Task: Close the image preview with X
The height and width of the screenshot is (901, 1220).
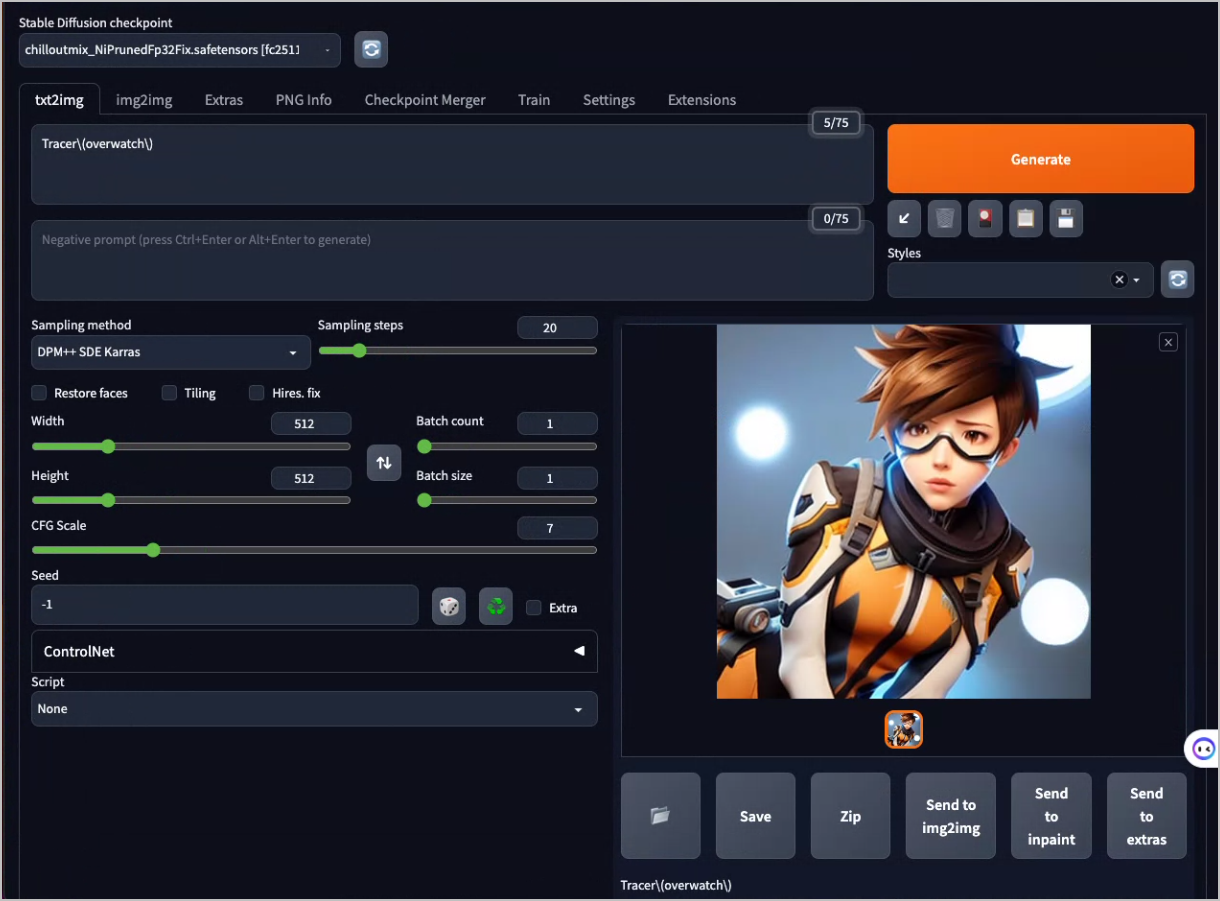Action: (x=1168, y=342)
